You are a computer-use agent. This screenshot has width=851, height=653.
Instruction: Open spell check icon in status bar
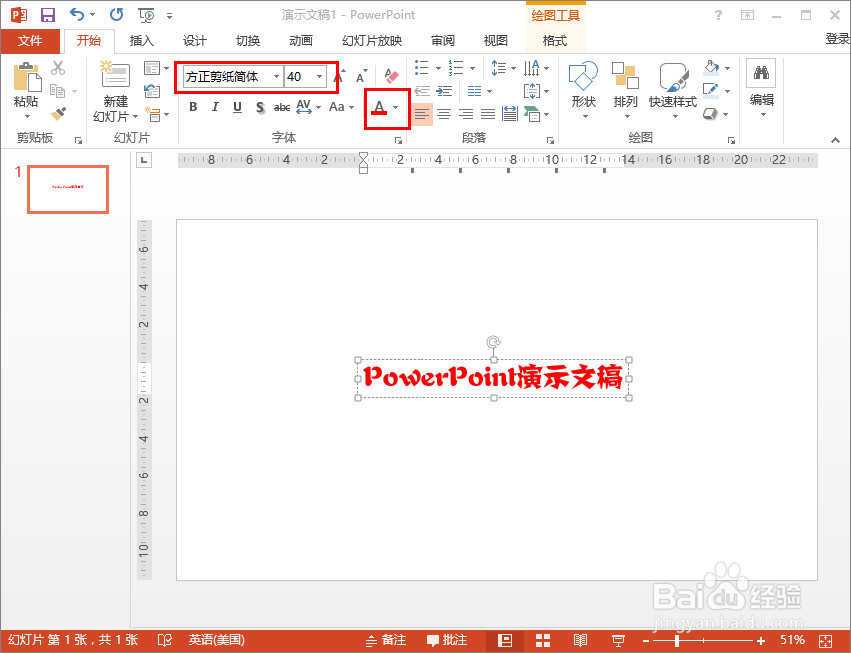click(164, 641)
